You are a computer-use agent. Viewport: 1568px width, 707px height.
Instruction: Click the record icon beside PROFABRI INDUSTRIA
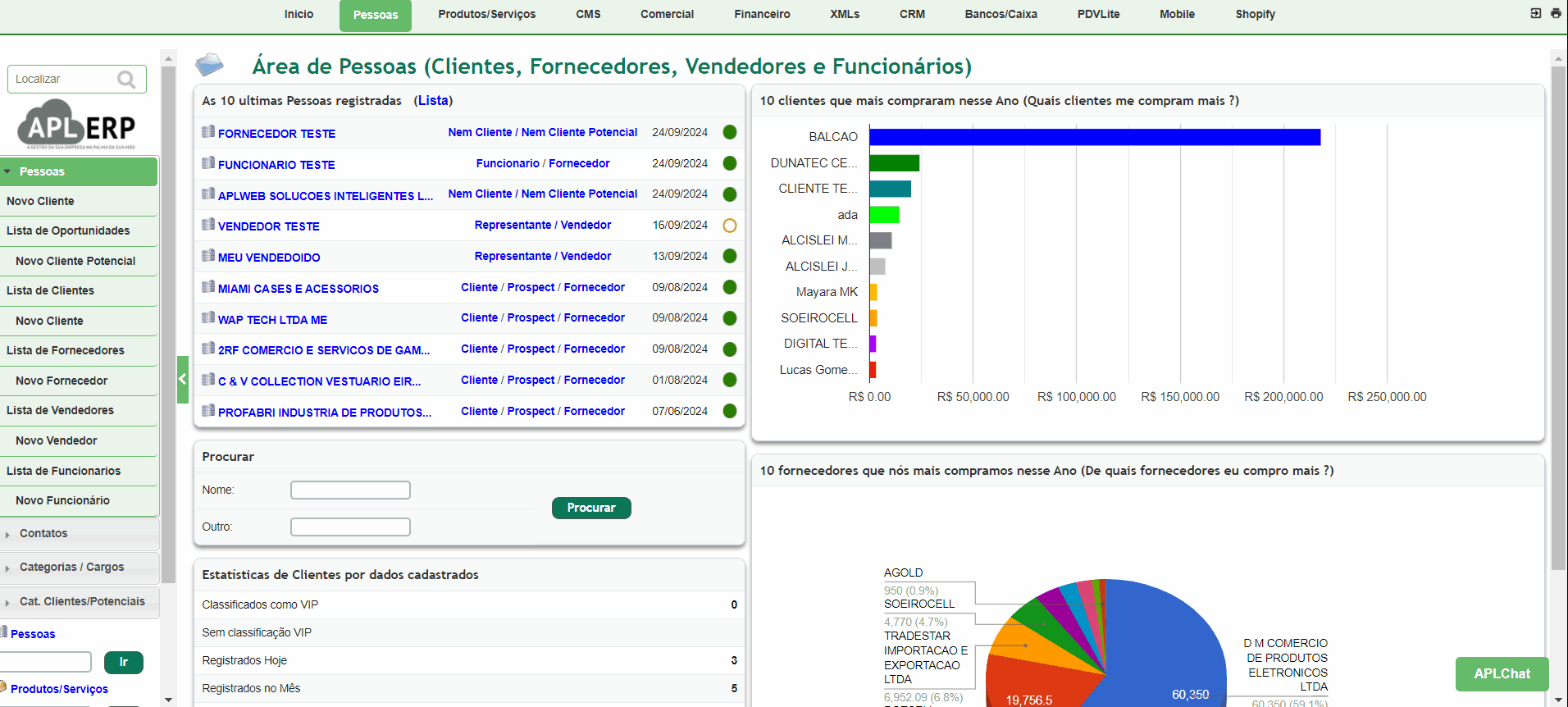point(208,410)
